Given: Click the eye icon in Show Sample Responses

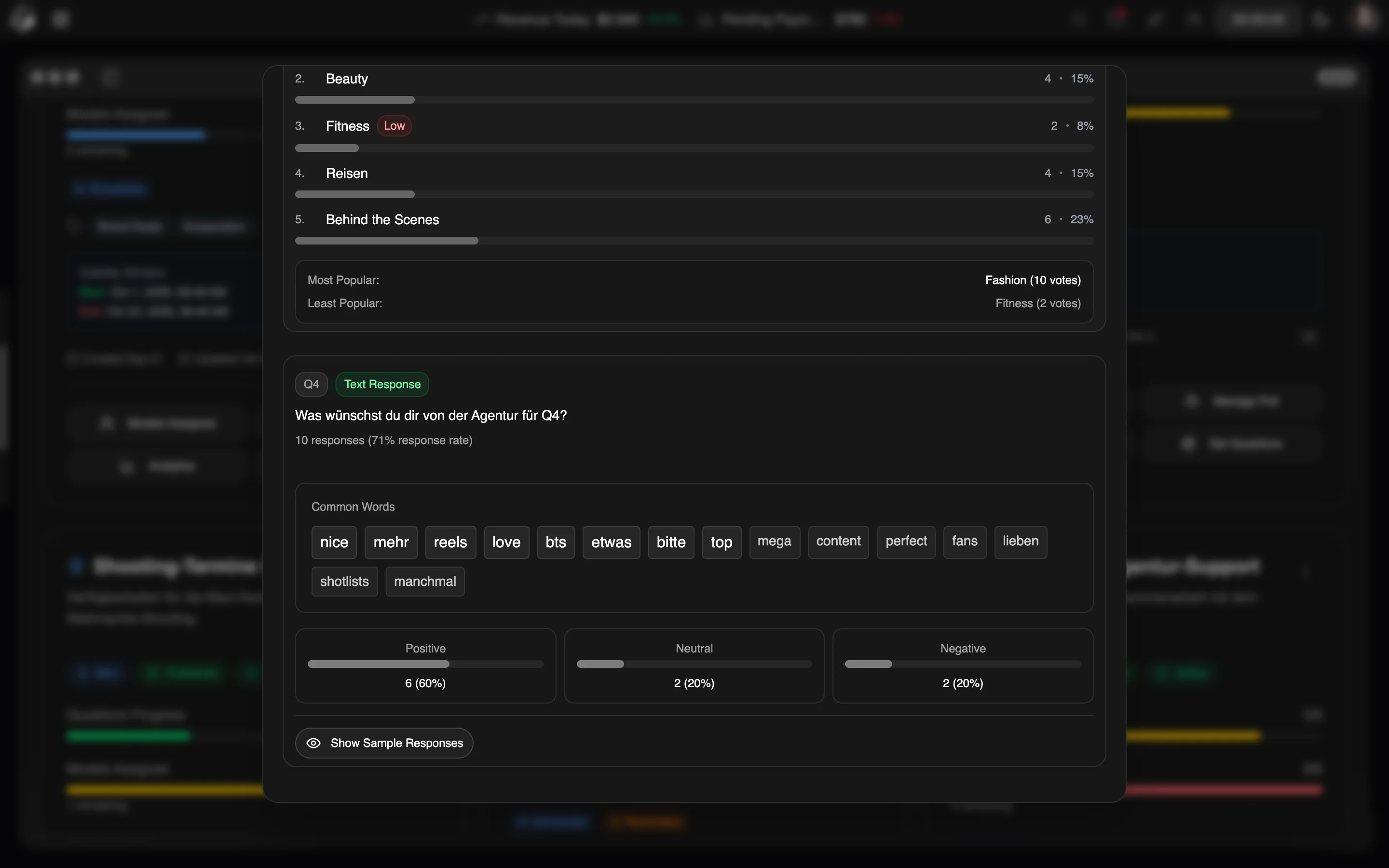Looking at the screenshot, I should tap(313, 743).
